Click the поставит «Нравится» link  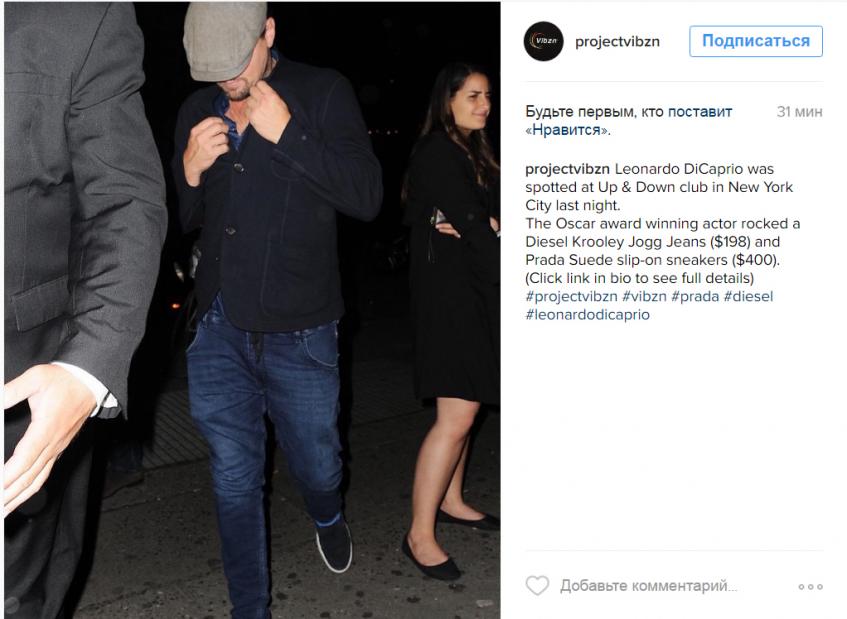629,120
